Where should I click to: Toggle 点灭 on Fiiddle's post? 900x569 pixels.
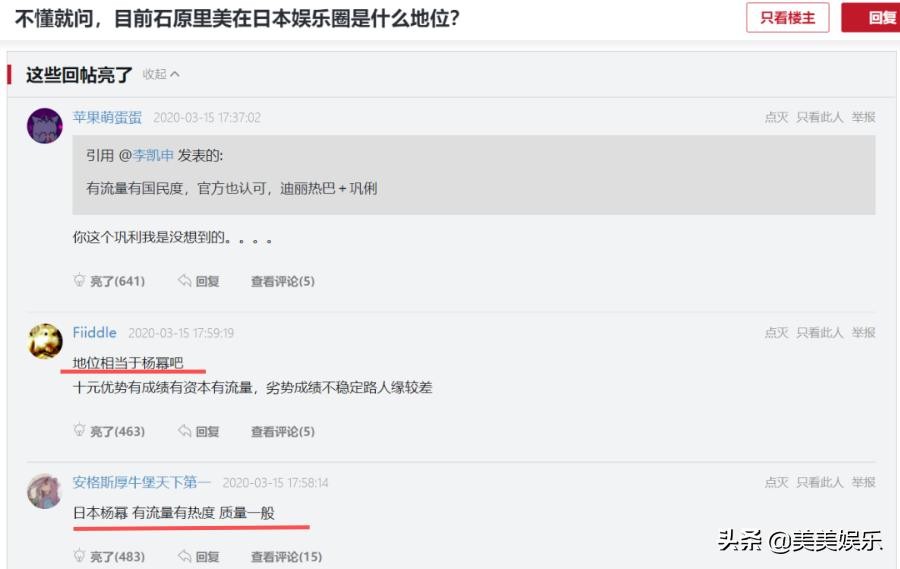pos(776,332)
